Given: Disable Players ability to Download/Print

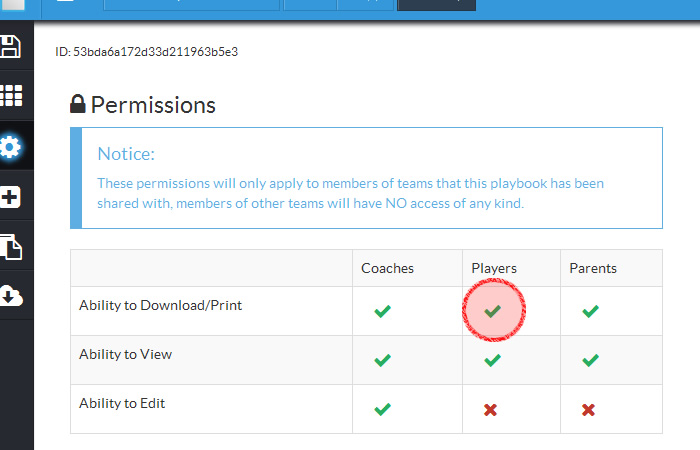Looking at the screenshot, I should pyautogui.click(x=492, y=312).
